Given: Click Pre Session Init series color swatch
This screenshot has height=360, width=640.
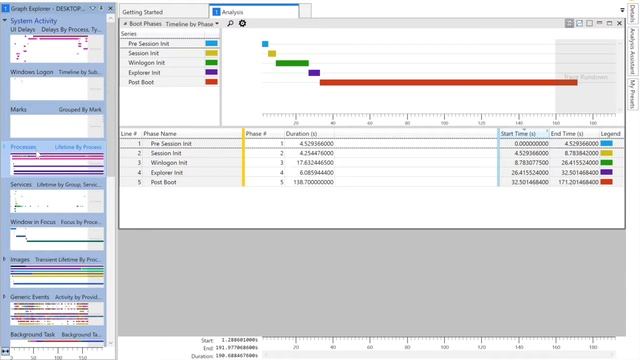Looking at the screenshot, I should tap(211, 43).
